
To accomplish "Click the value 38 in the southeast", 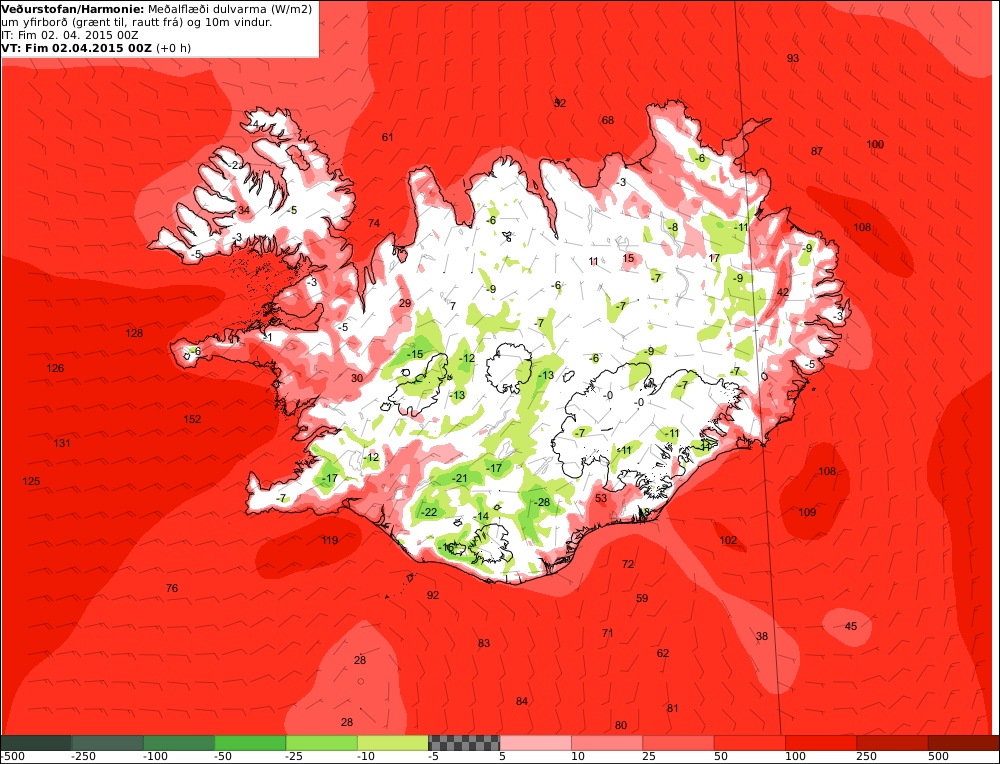I will [x=762, y=636].
